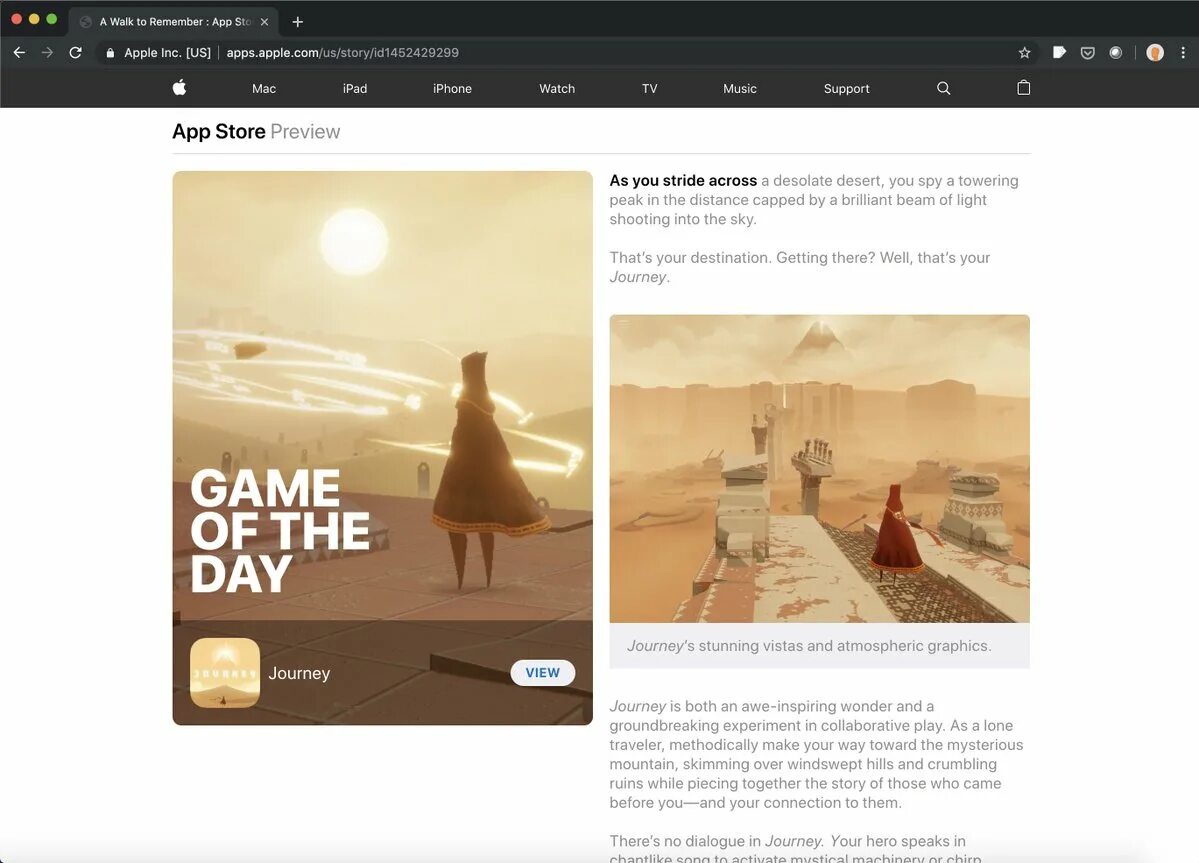Open Apple site search magnifier icon
The height and width of the screenshot is (863, 1199).
[x=944, y=89]
